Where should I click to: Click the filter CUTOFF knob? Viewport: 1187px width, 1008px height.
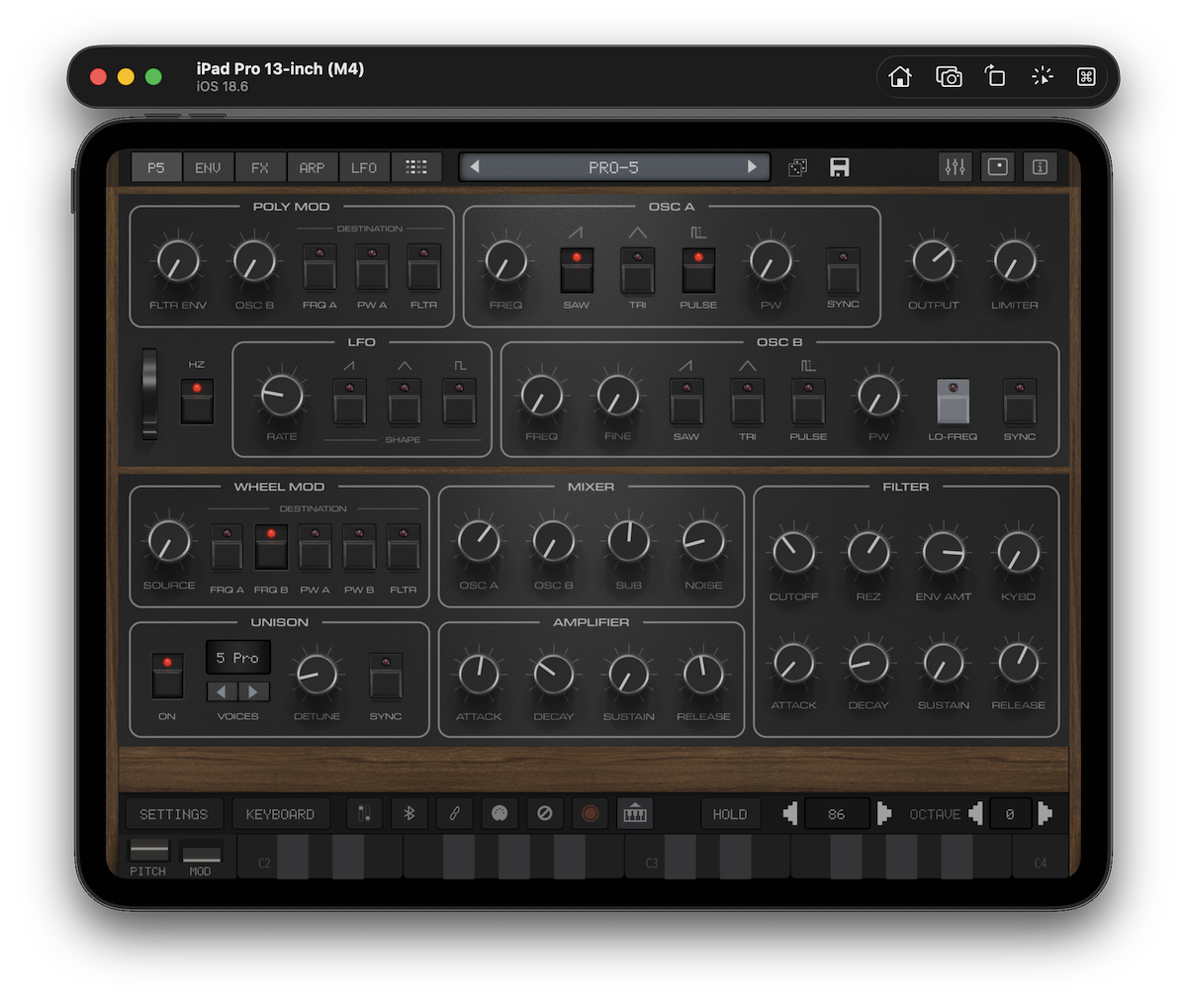tap(793, 553)
